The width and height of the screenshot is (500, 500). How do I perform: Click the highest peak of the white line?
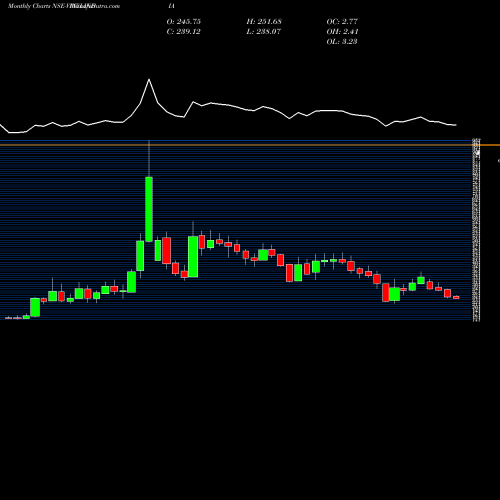click(x=149, y=79)
